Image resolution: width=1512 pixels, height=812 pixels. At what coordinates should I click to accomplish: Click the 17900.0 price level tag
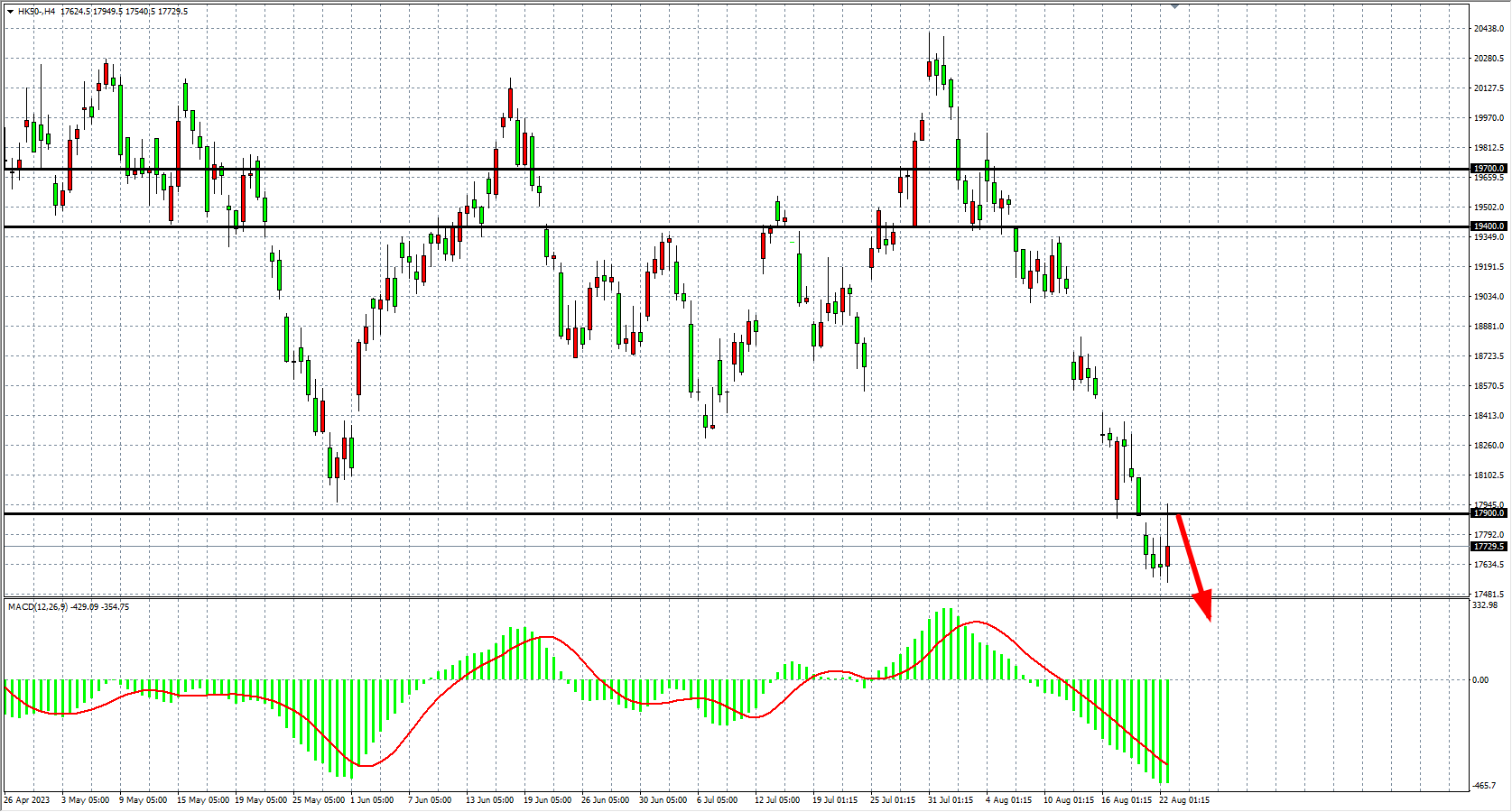click(x=1489, y=513)
